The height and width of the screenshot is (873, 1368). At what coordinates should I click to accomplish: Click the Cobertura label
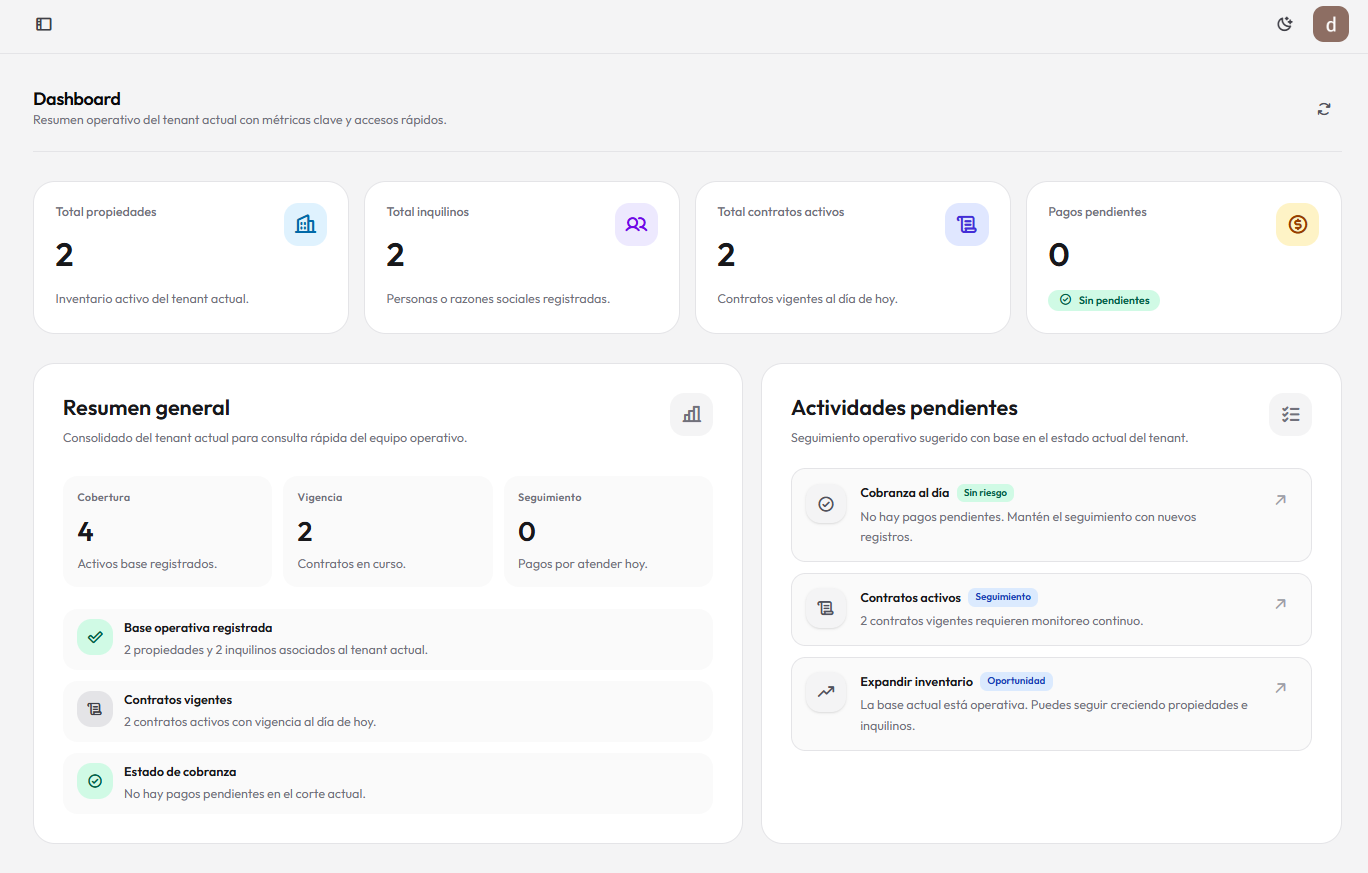tap(104, 497)
